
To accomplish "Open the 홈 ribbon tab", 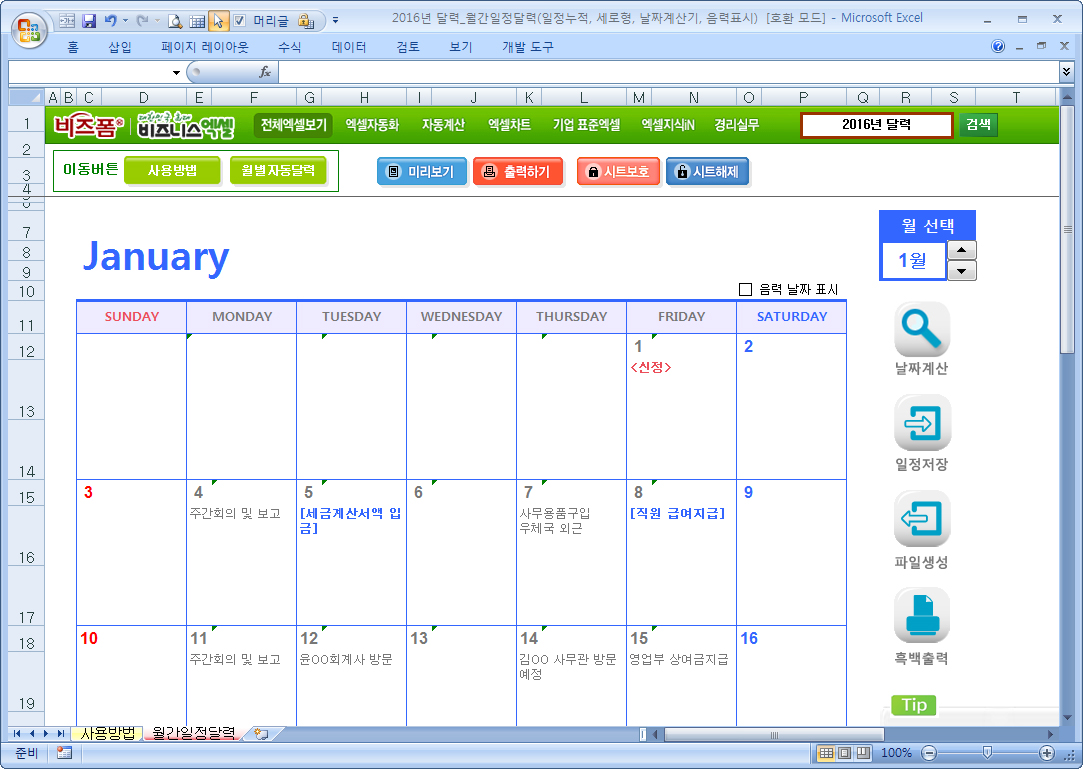I will coord(73,47).
